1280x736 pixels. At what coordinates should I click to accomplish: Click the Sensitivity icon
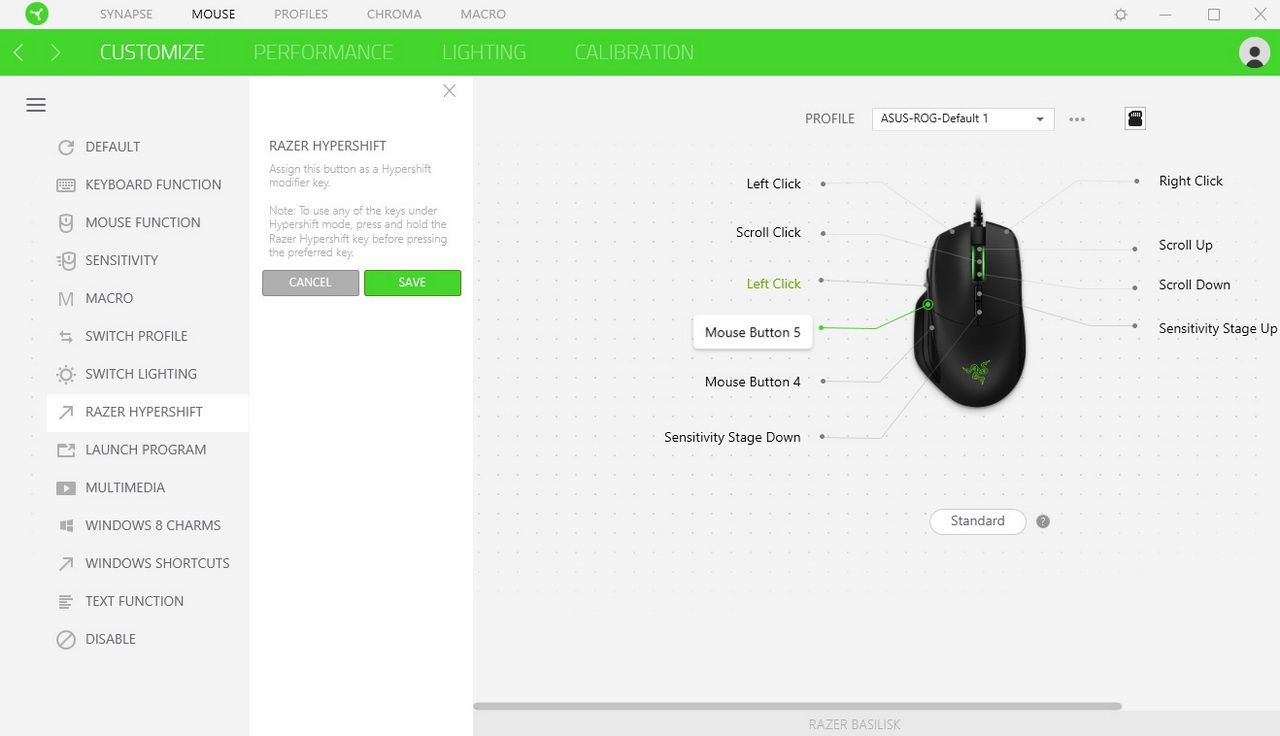[66, 261]
